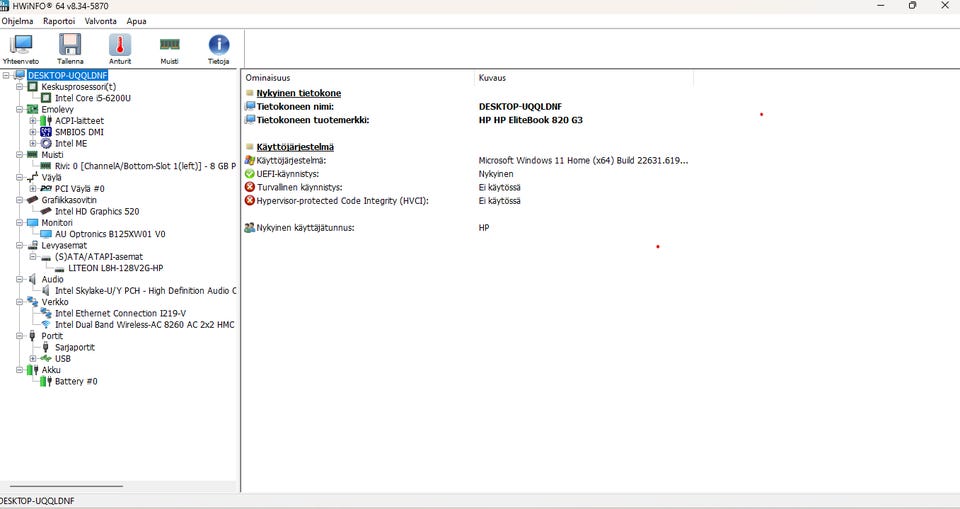Open the Apua menu
This screenshot has width=960, height=509.
pos(137,21)
